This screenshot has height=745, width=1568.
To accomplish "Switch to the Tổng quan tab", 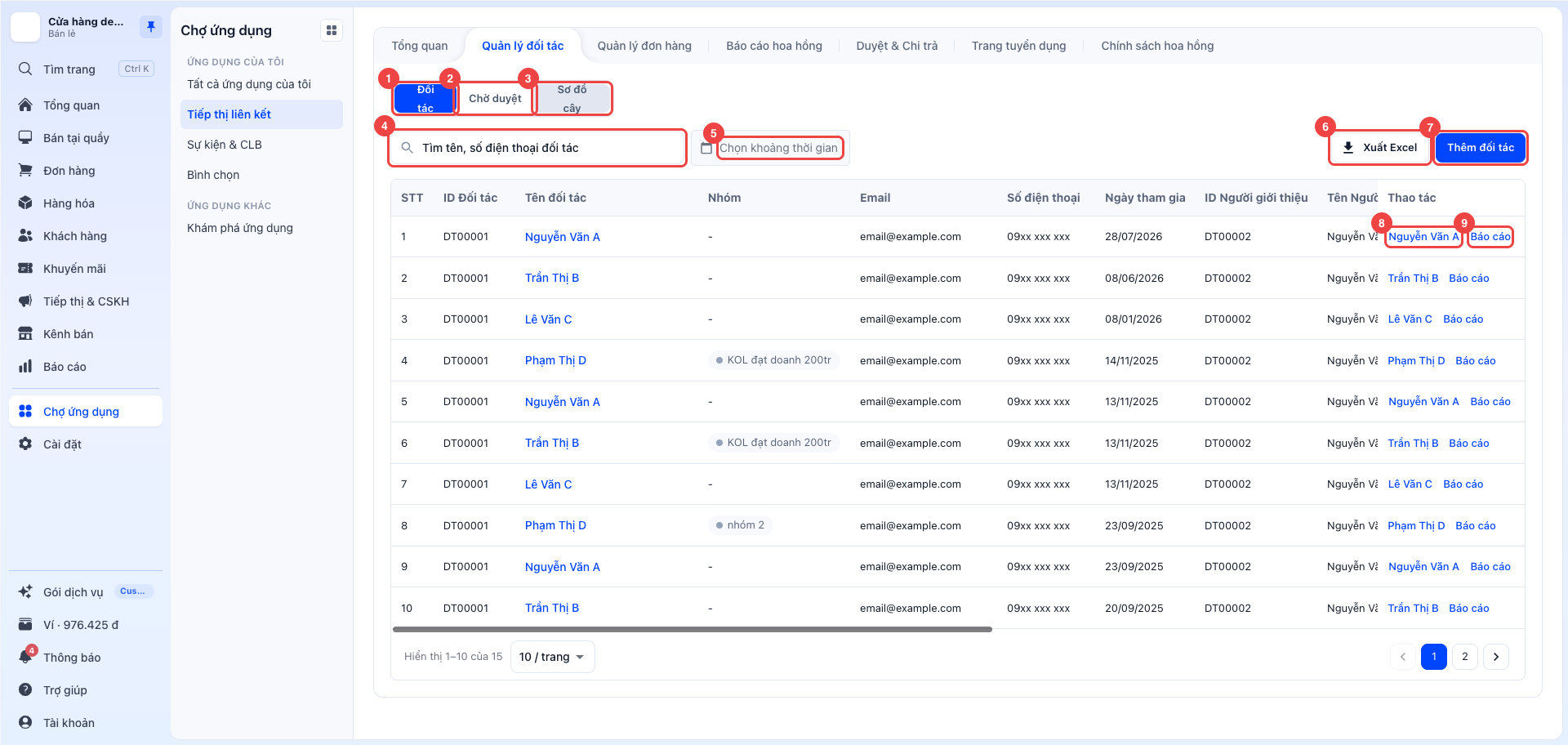I will (x=420, y=46).
